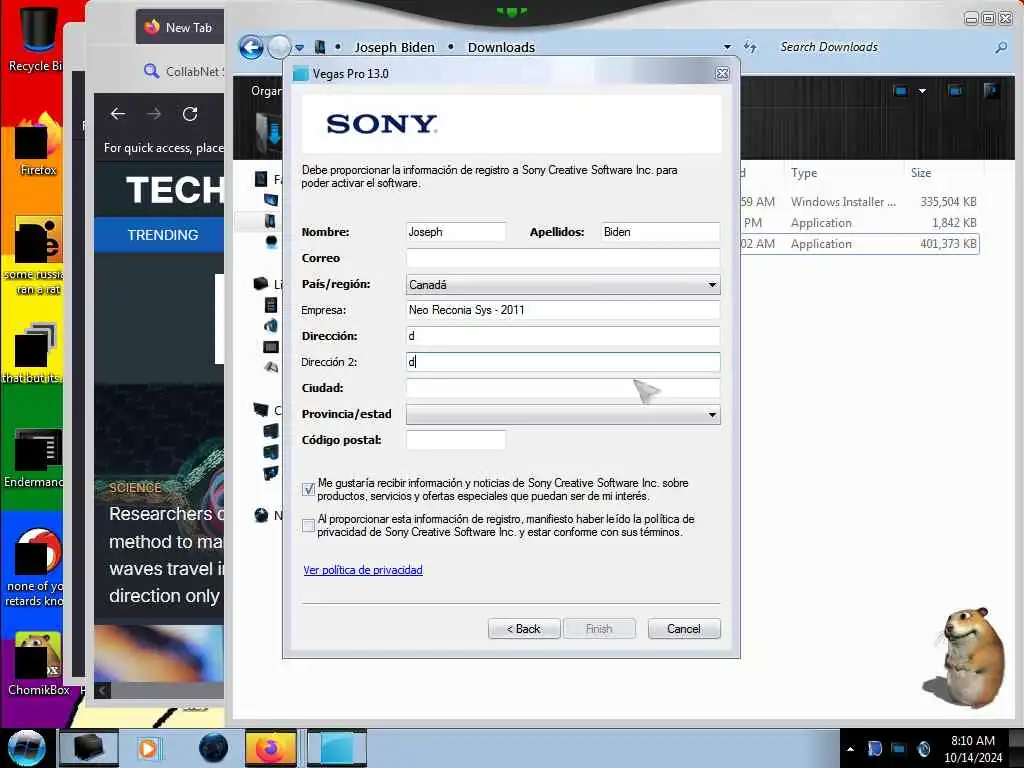The width and height of the screenshot is (1024, 768).
Task: Close the Vegas Pro 13.0 dialog
Action: [722, 74]
